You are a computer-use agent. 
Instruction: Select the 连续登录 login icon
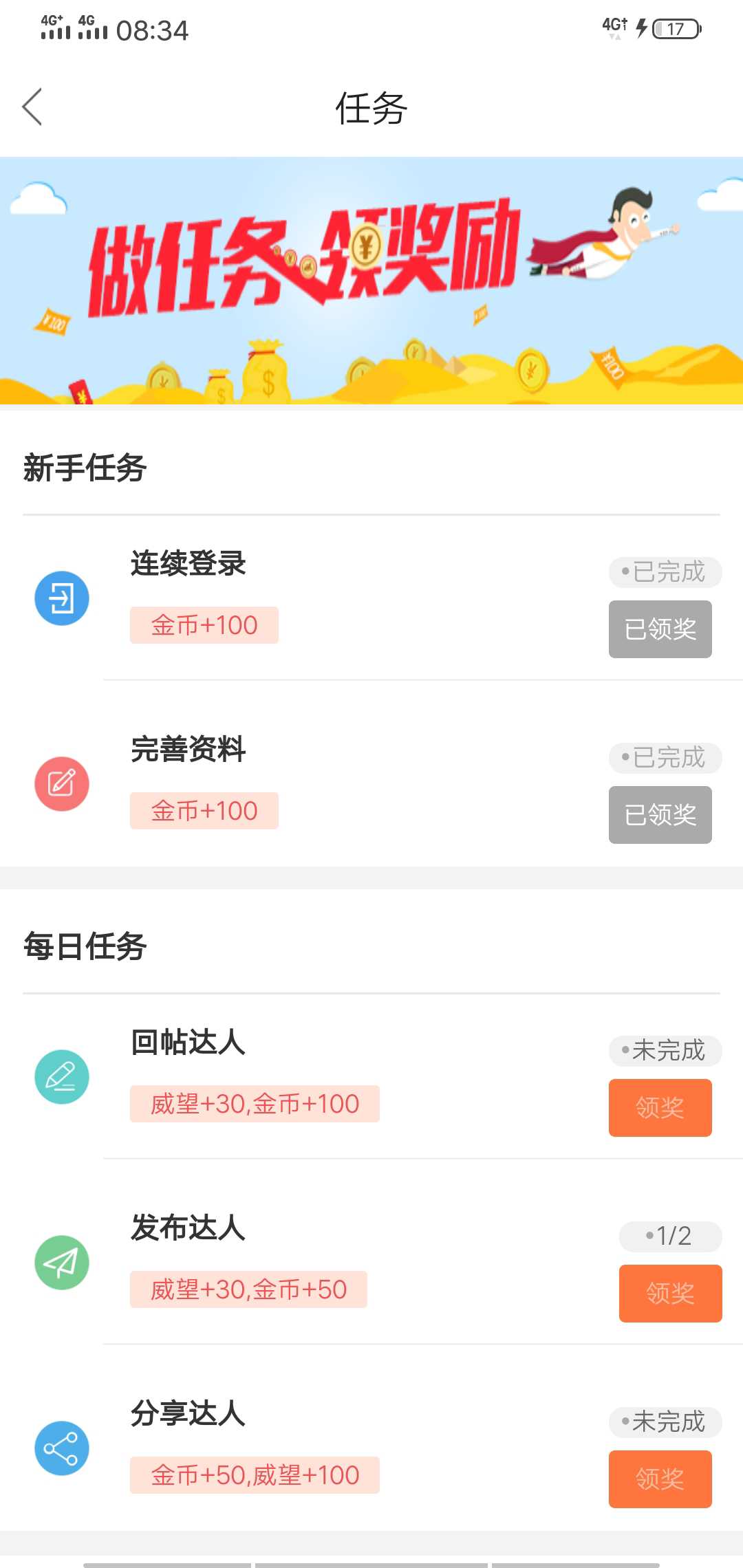pyautogui.click(x=62, y=598)
